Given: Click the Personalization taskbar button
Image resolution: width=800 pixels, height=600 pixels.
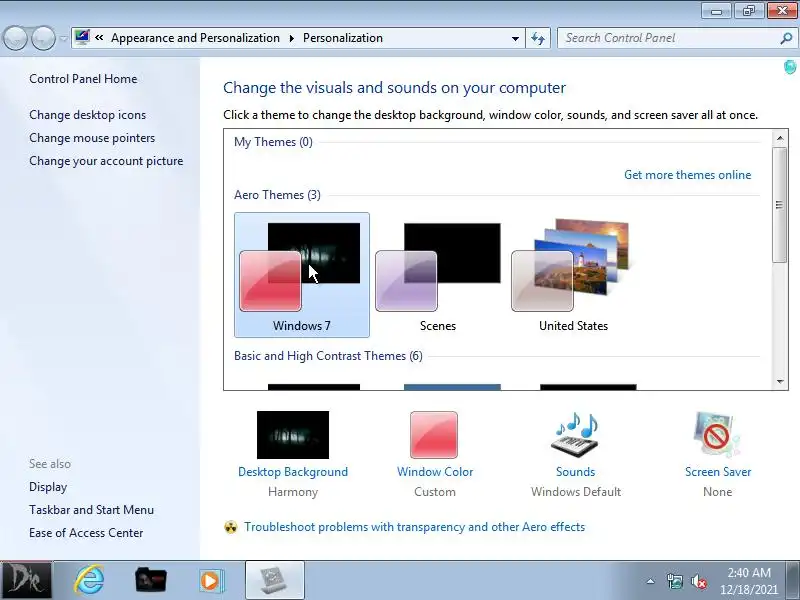Looking at the screenshot, I should pyautogui.click(x=274, y=581).
